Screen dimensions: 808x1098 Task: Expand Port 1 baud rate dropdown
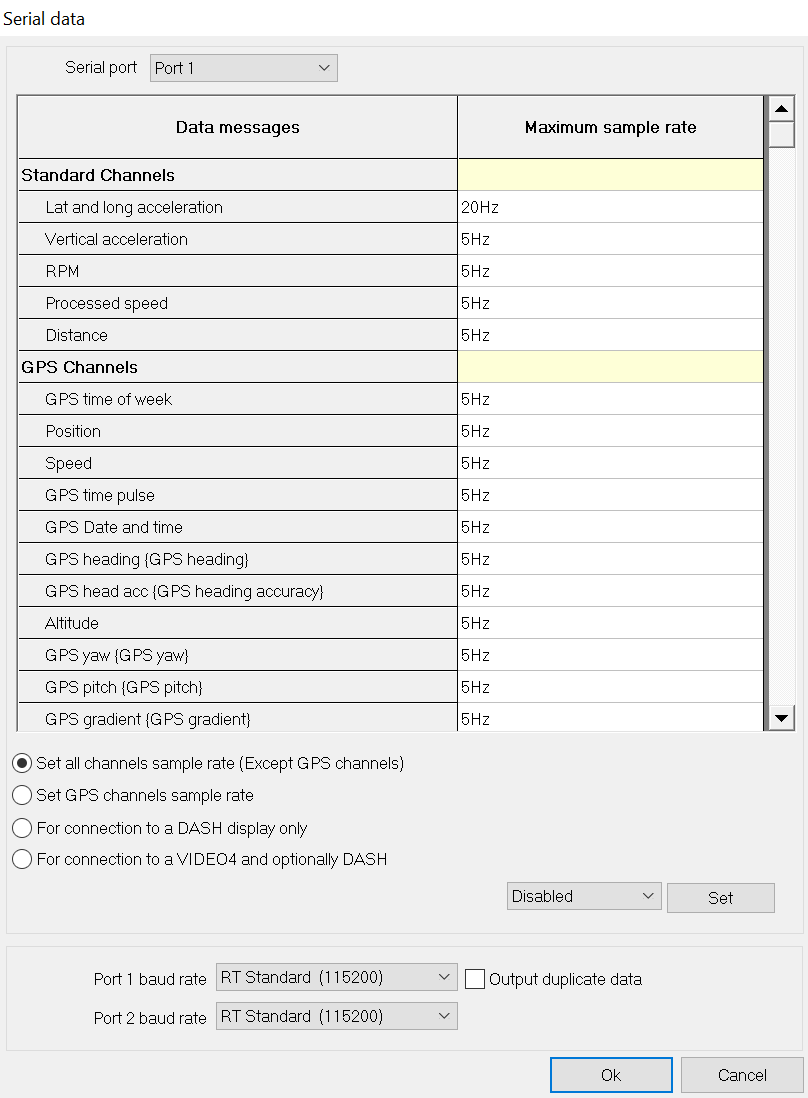(x=336, y=977)
